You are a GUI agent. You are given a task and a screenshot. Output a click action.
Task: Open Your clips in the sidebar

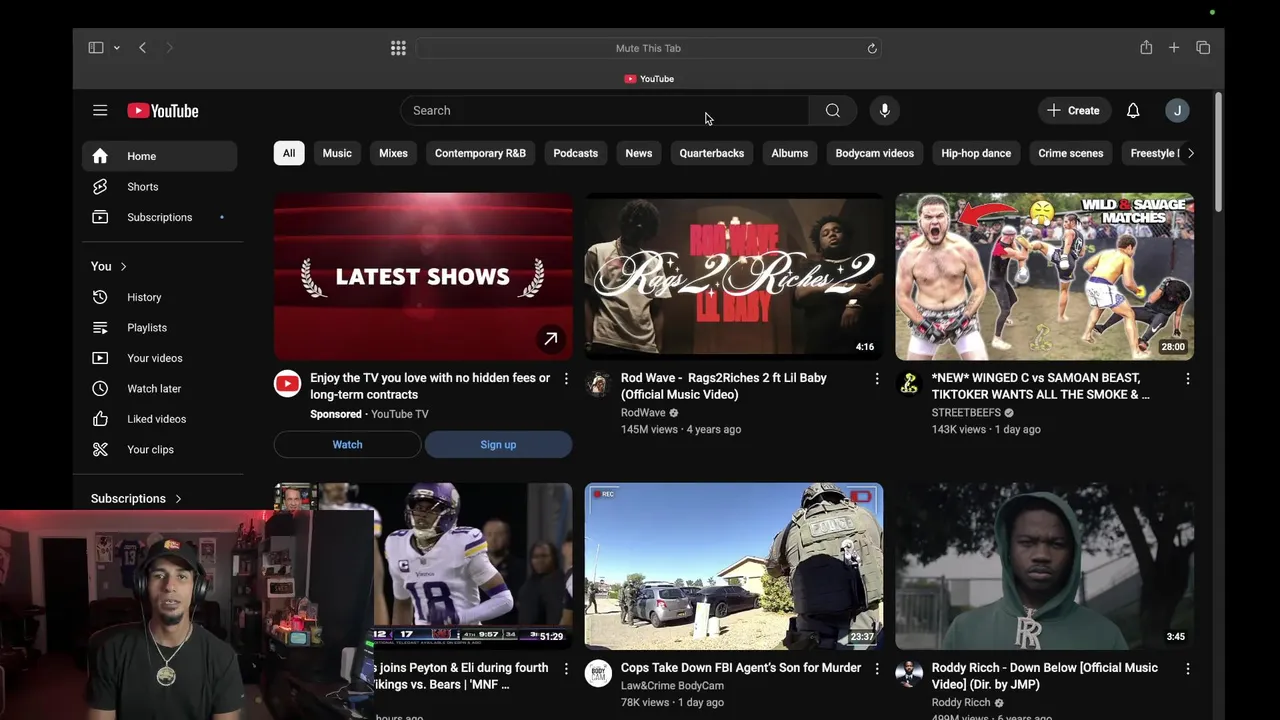coord(160,450)
